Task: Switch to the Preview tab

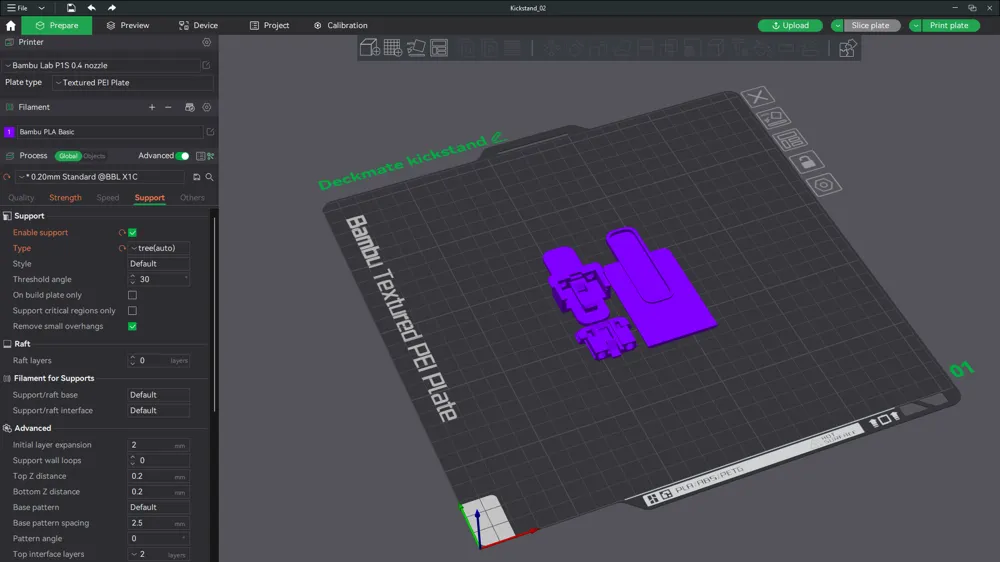Action: click(128, 26)
